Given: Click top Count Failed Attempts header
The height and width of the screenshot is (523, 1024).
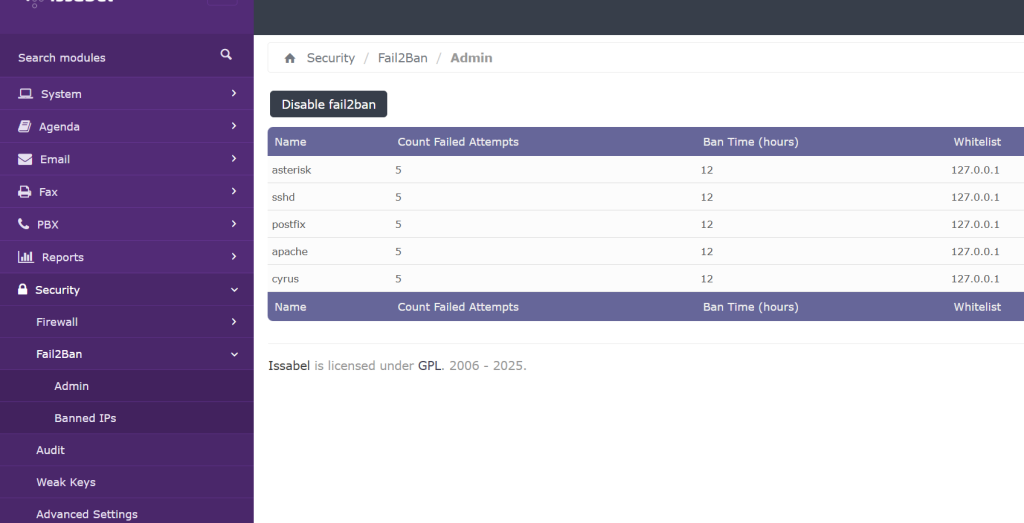Looking at the screenshot, I should pos(458,142).
